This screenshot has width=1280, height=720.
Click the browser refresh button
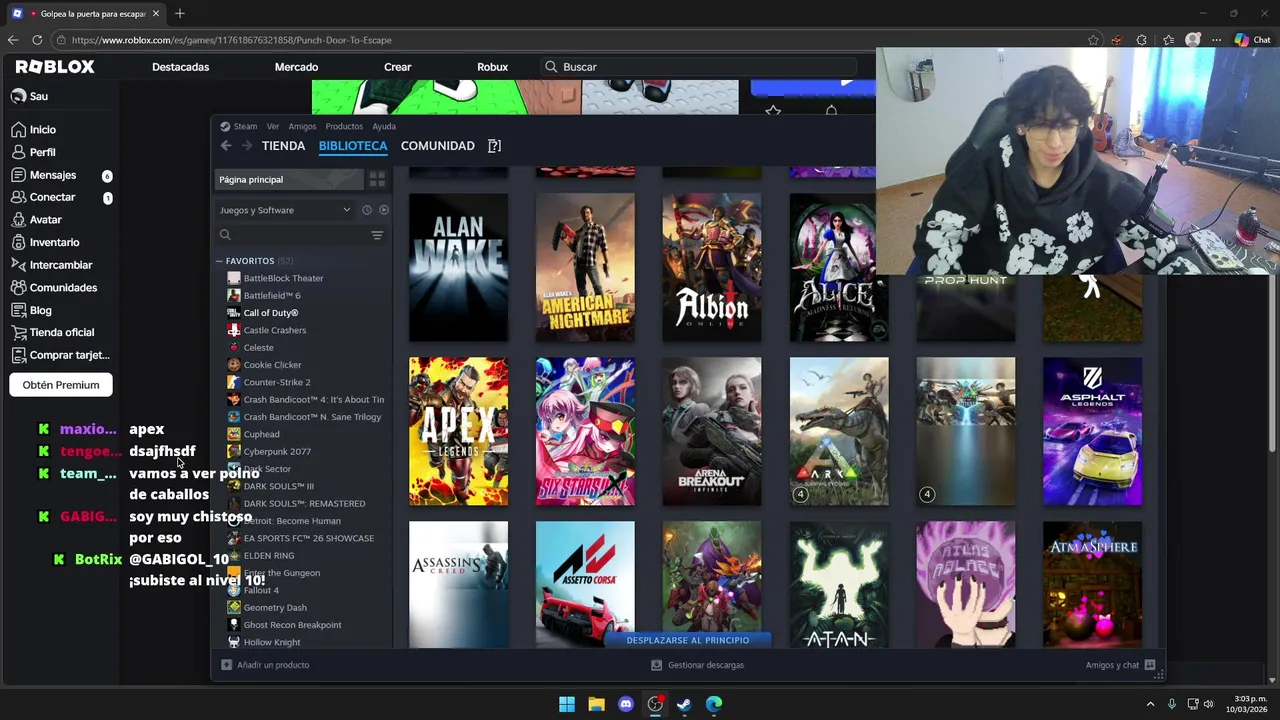[x=37, y=40]
